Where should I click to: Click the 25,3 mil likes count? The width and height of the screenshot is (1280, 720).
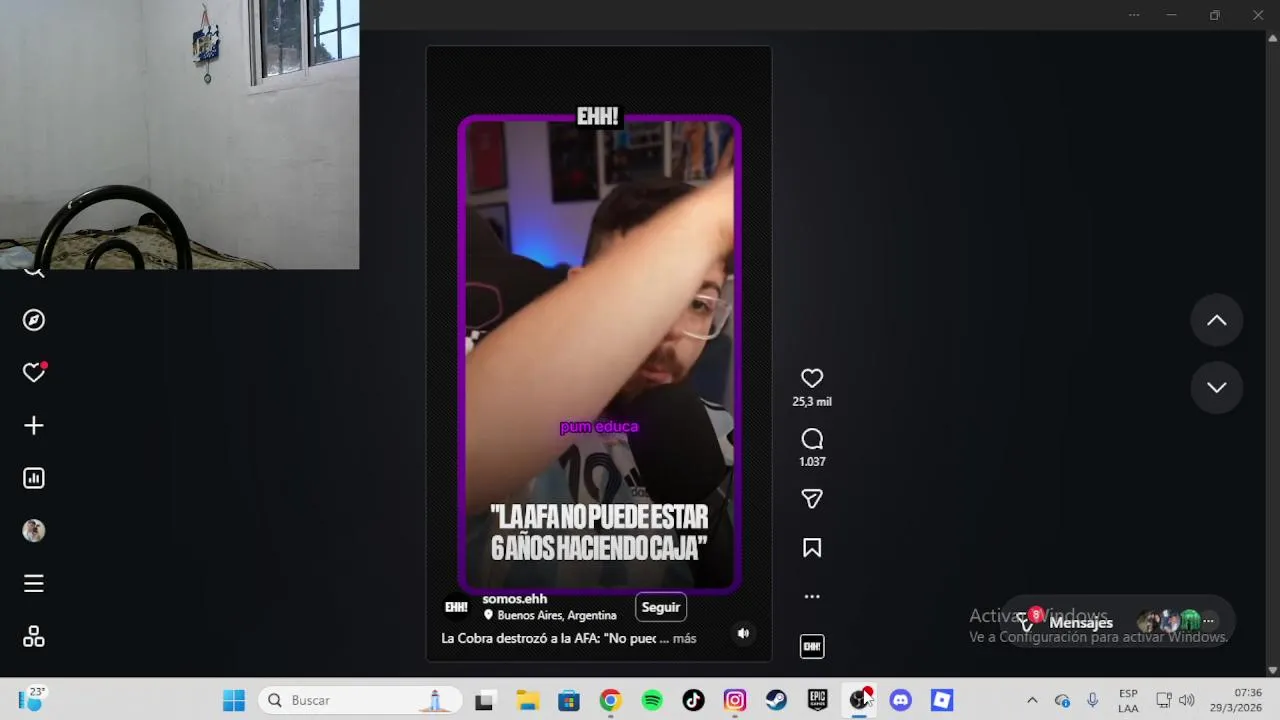[812, 402]
